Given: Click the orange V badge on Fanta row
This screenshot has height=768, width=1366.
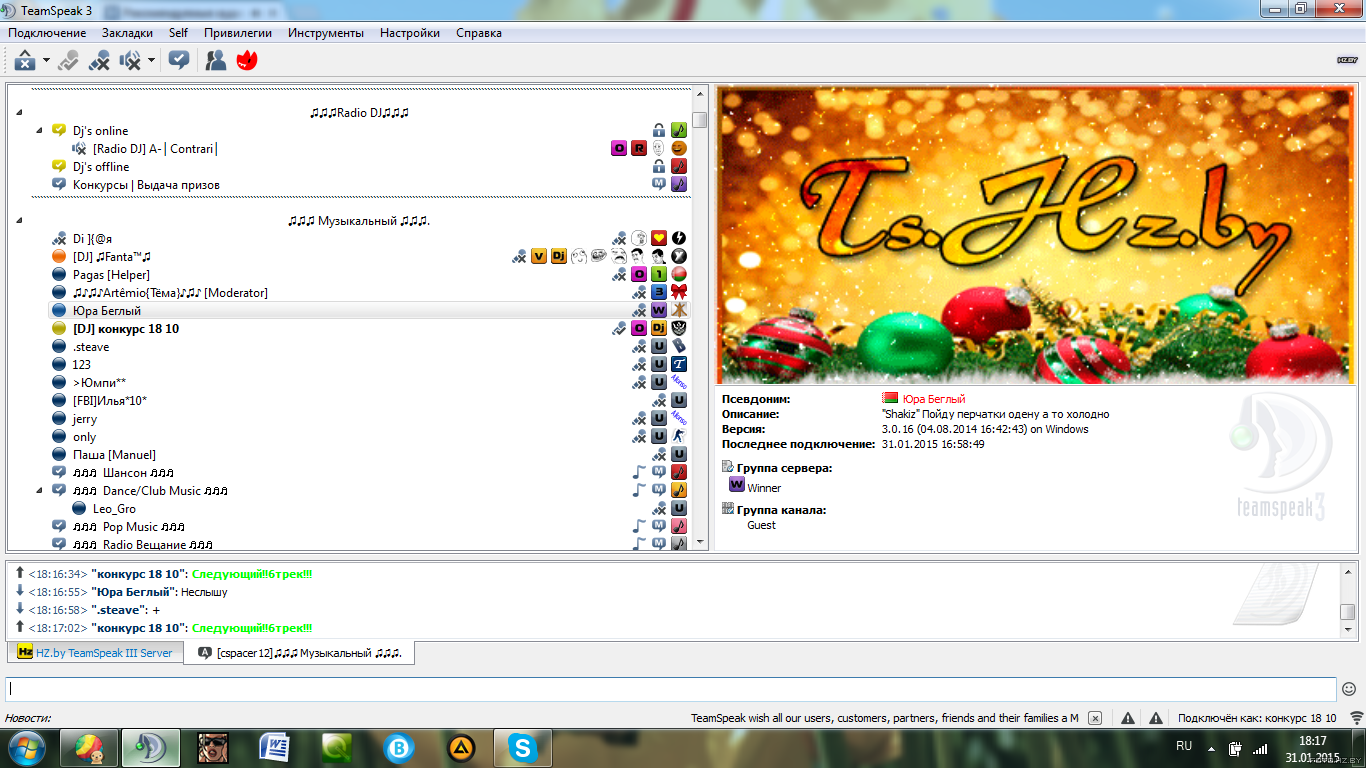Looking at the screenshot, I should coord(539,257).
